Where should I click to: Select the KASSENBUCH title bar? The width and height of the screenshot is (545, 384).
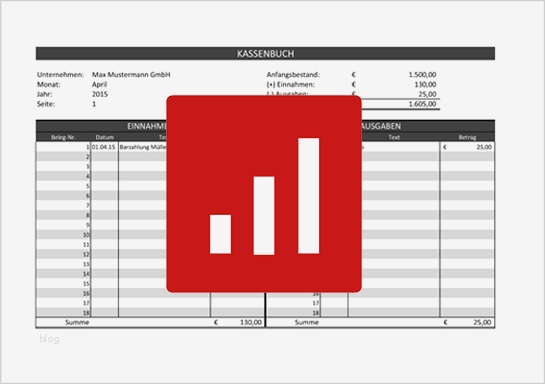click(265, 54)
